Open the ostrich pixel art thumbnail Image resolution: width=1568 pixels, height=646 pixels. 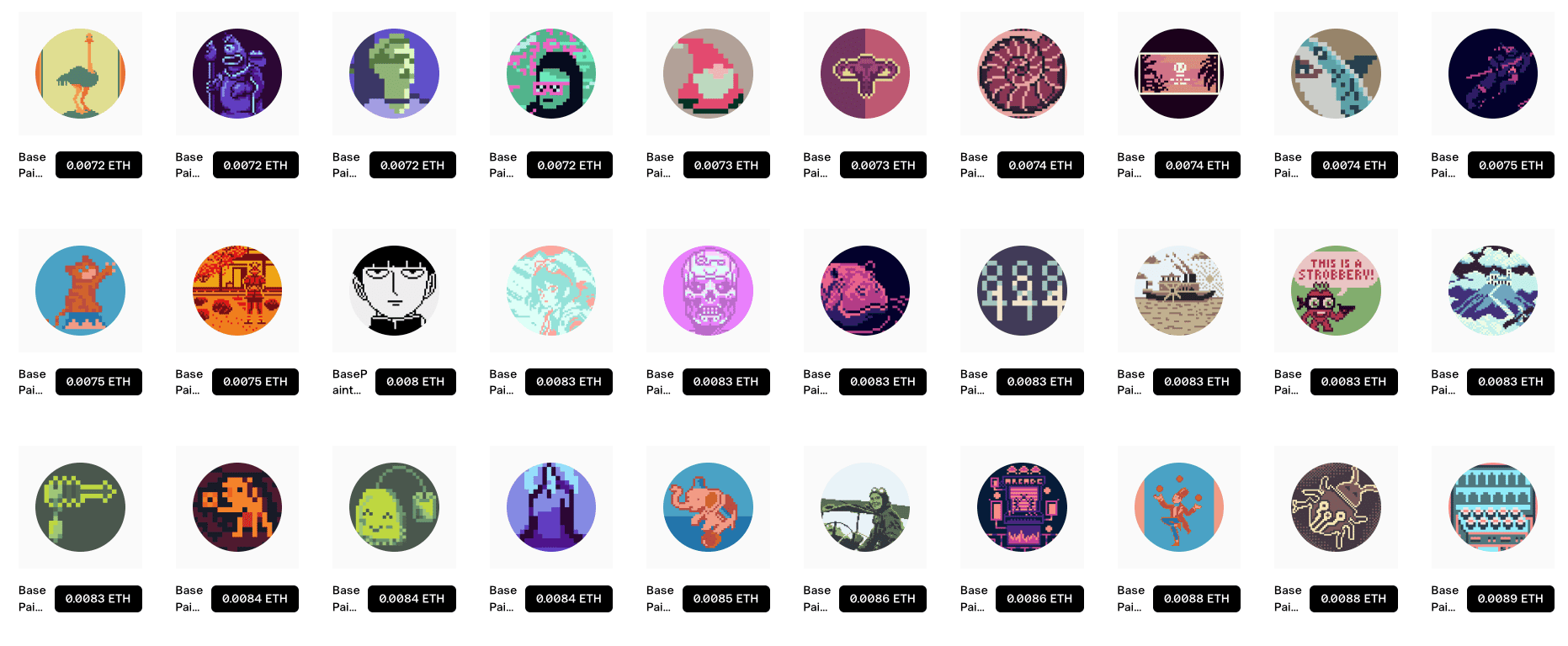80,73
